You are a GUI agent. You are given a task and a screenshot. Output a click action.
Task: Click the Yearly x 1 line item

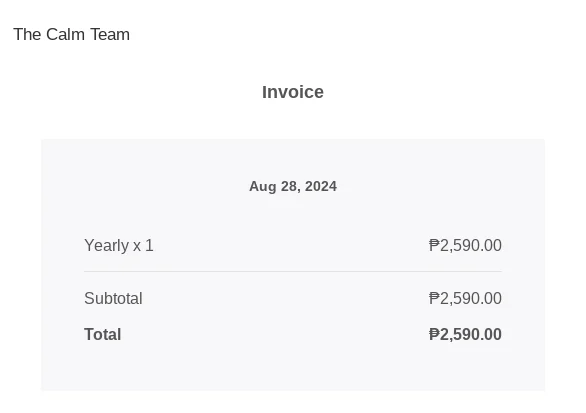click(119, 246)
